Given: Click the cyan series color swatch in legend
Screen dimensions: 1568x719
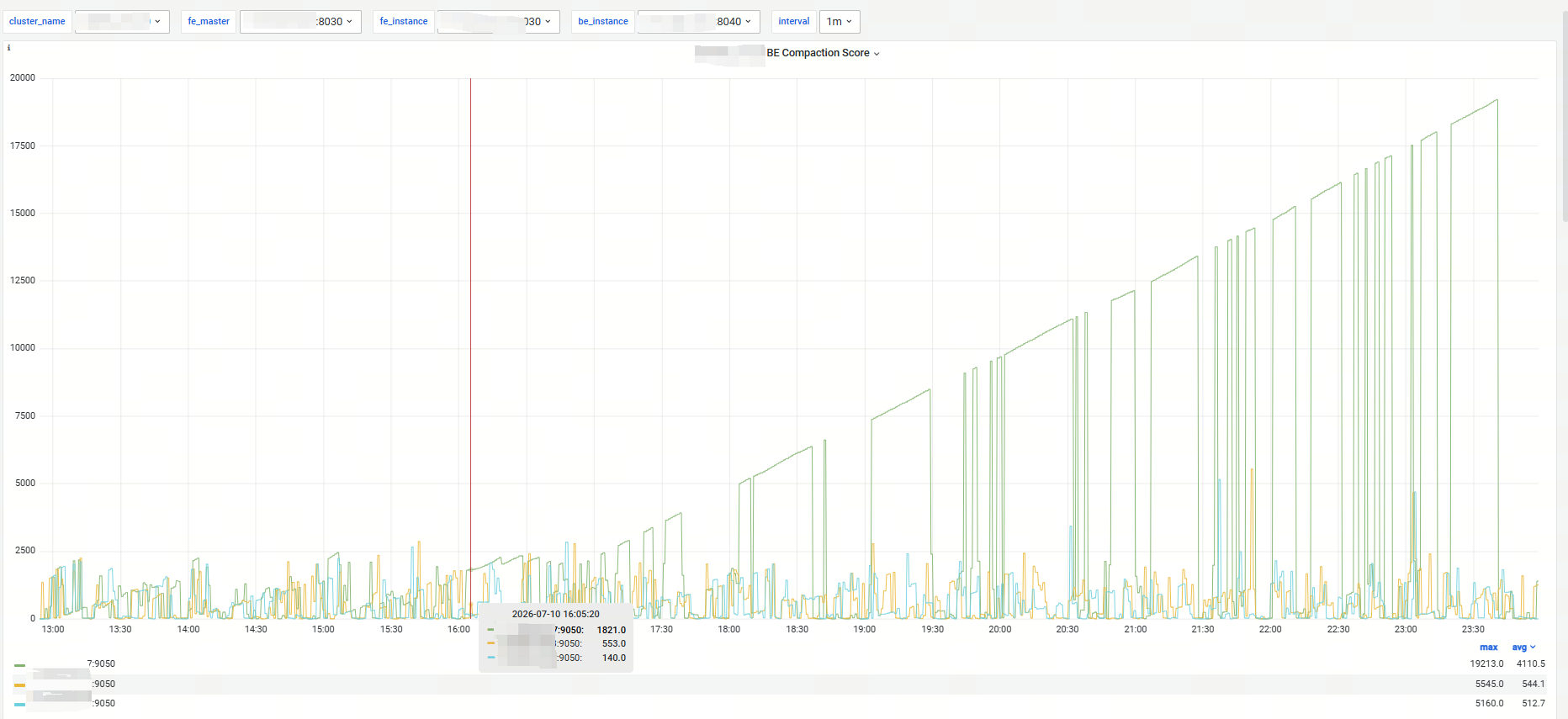Looking at the screenshot, I should point(19,705).
